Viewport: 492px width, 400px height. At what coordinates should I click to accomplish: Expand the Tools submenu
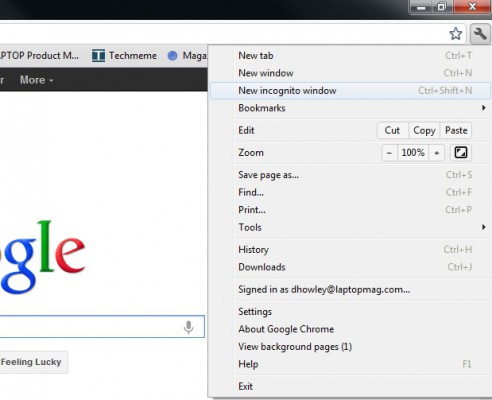coord(350,227)
